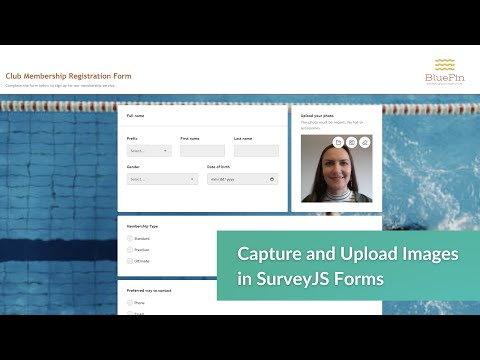Open the Gender dropdown
This screenshot has height=360, width=480.
pos(162,179)
